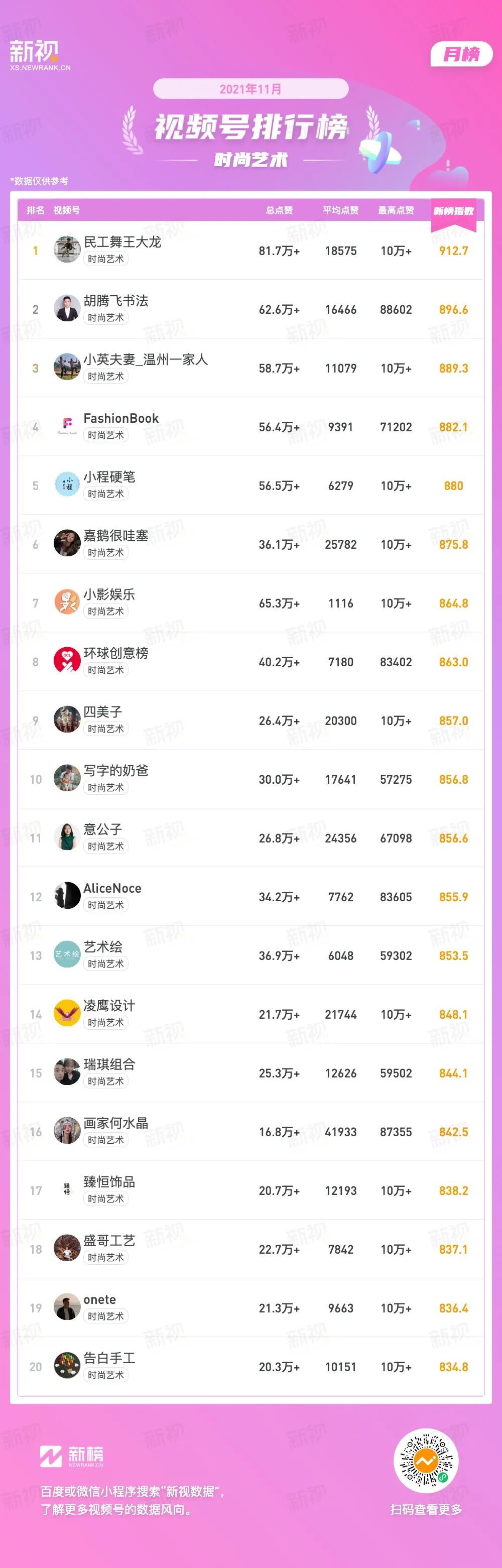The height and width of the screenshot is (1568, 502).
Task: Click the 平均点赞 column header
Action: [x=341, y=210]
